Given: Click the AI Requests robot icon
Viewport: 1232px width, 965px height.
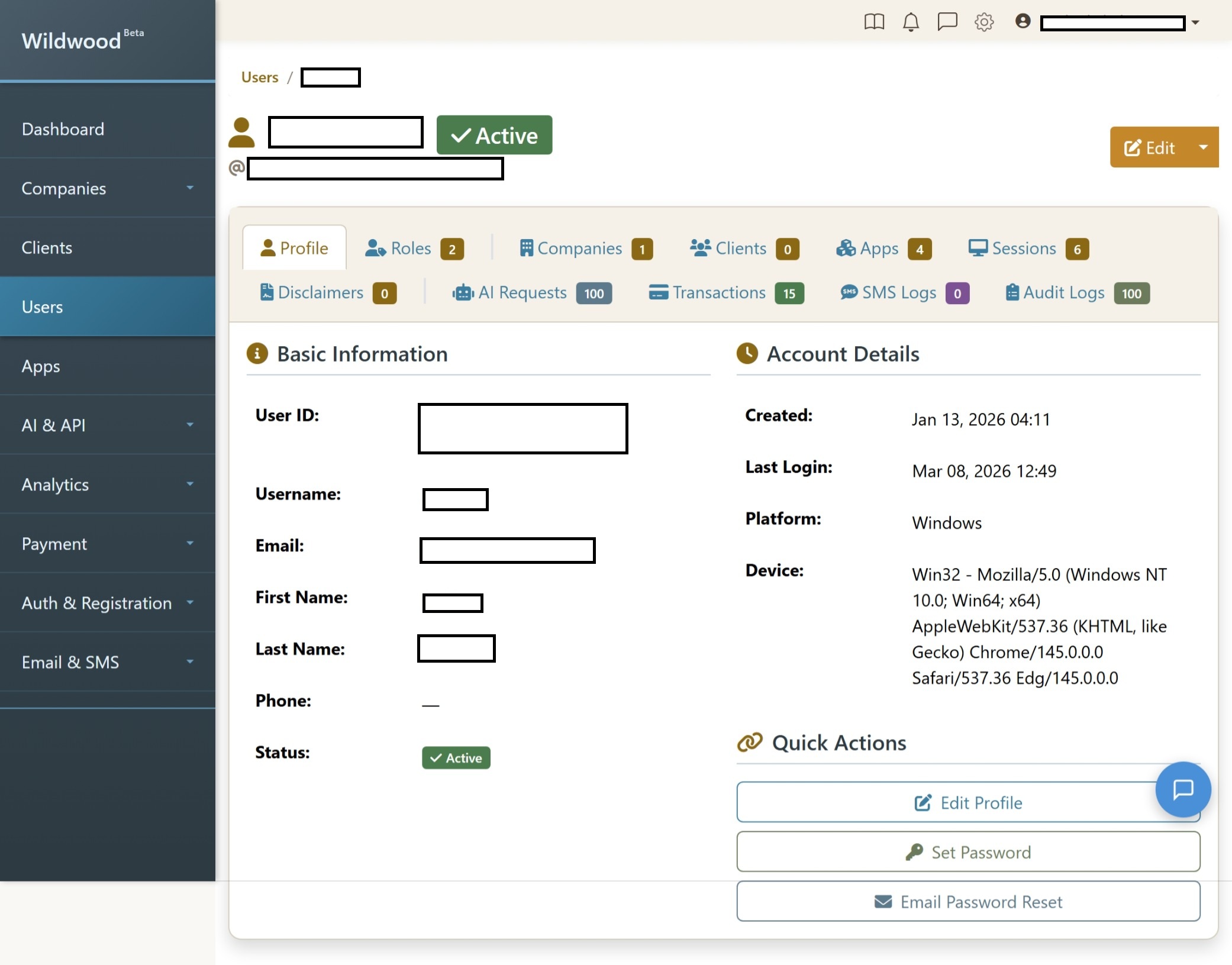Looking at the screenshot, I should coord(463,292).
